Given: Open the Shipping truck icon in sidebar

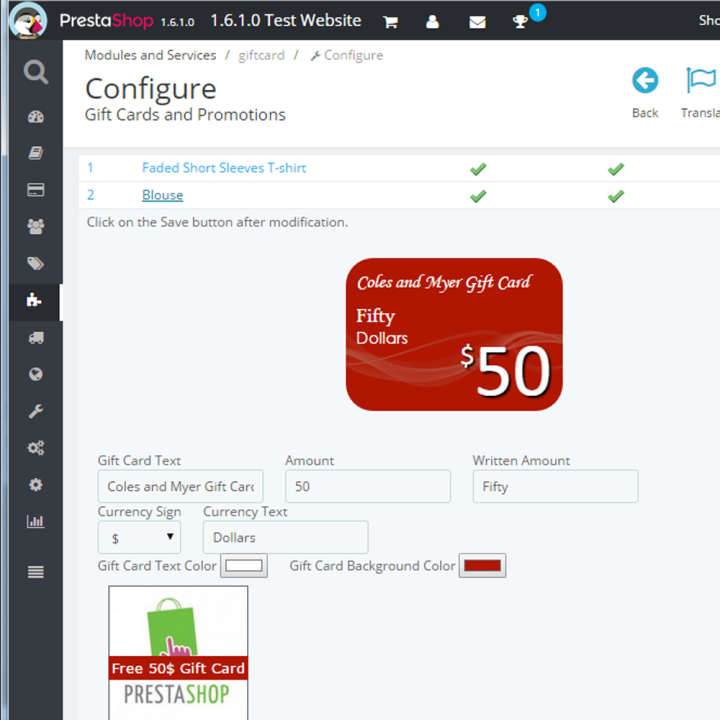Looking at the screenshot, I should coord(36,338).
